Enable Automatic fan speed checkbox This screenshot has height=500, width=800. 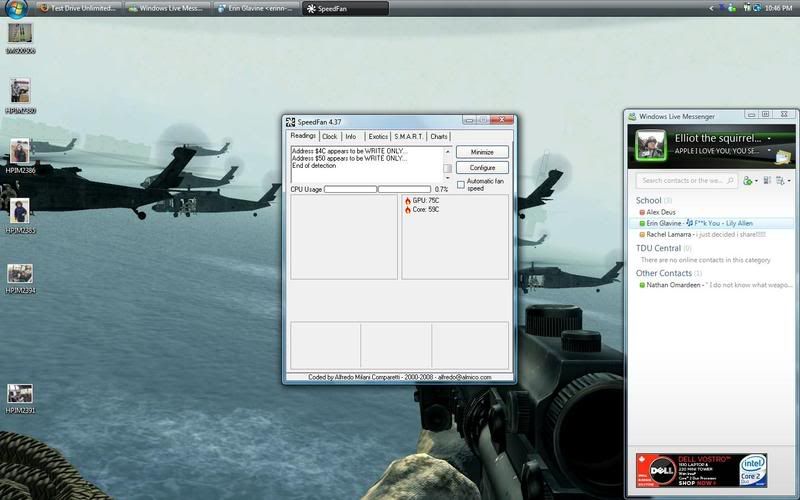pyautogui.click(x=460, y=184)
